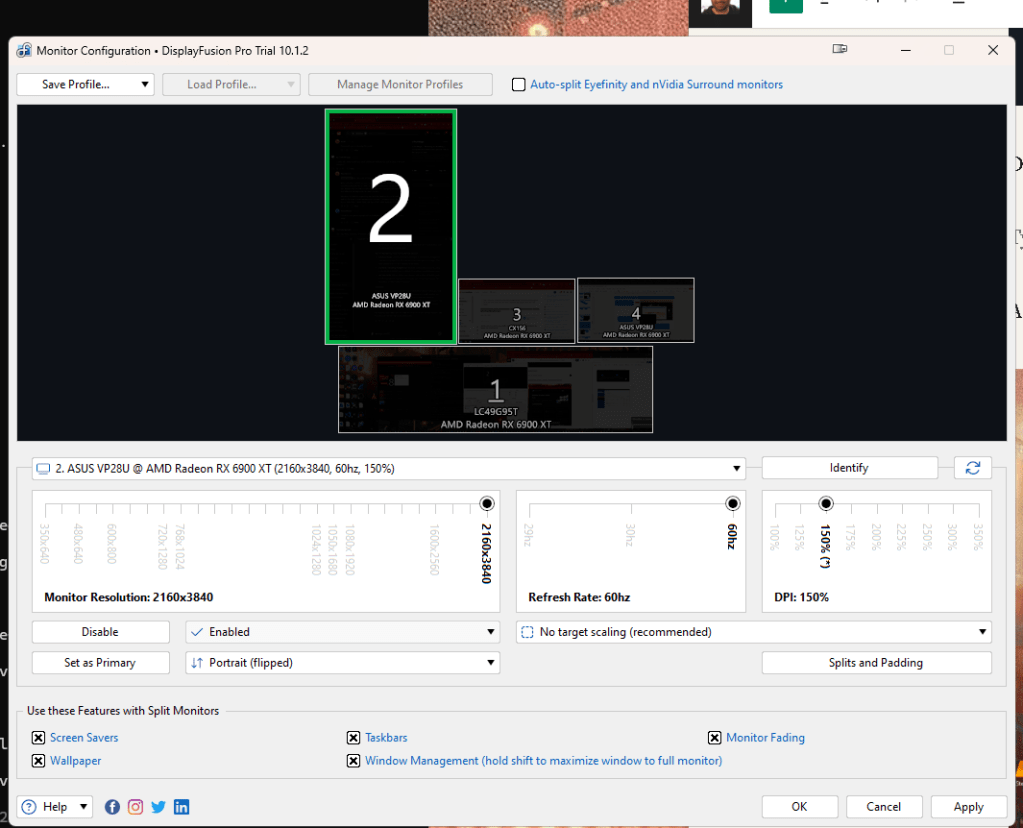
Task: Close the Monitor Configuration window
Action: (993, 50)
